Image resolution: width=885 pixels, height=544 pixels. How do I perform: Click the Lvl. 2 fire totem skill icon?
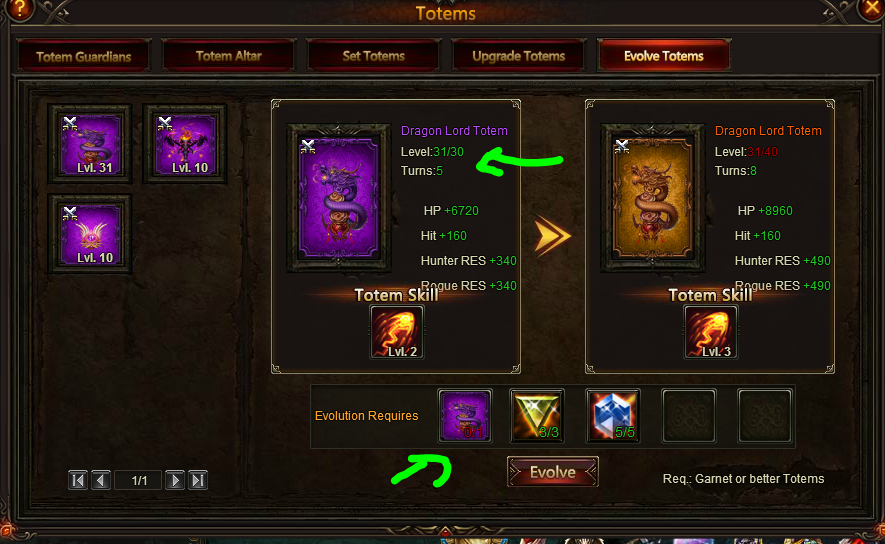click(x=397, y=332)
